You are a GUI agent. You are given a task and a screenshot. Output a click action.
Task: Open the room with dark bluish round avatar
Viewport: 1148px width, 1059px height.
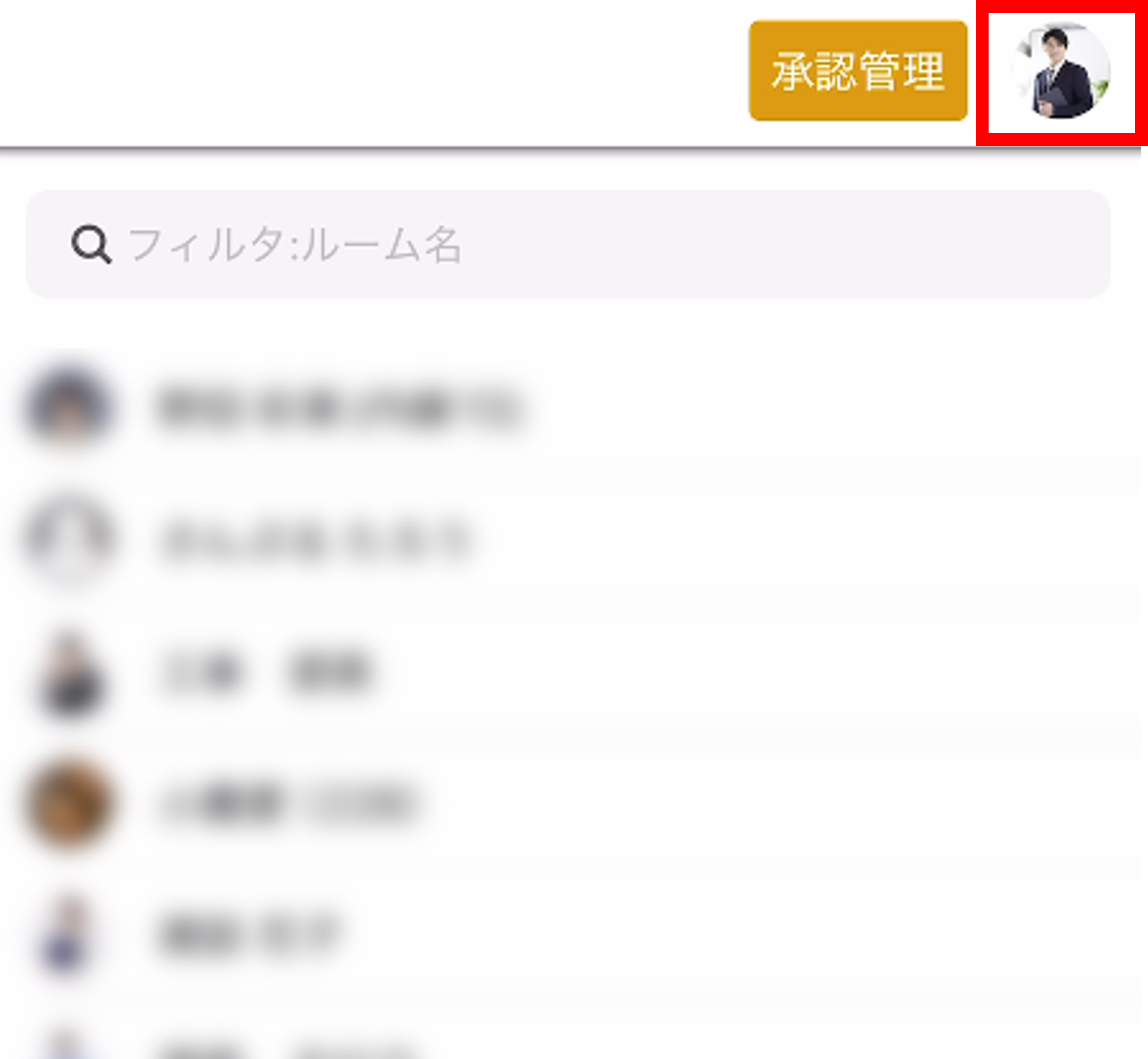tap(69, 406)
